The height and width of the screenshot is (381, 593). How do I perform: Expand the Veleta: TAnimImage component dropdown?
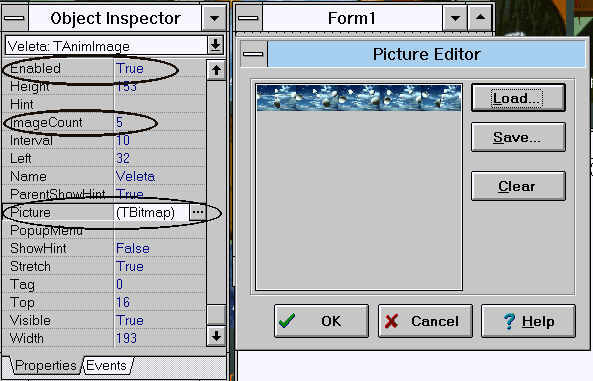coord(215,45)
